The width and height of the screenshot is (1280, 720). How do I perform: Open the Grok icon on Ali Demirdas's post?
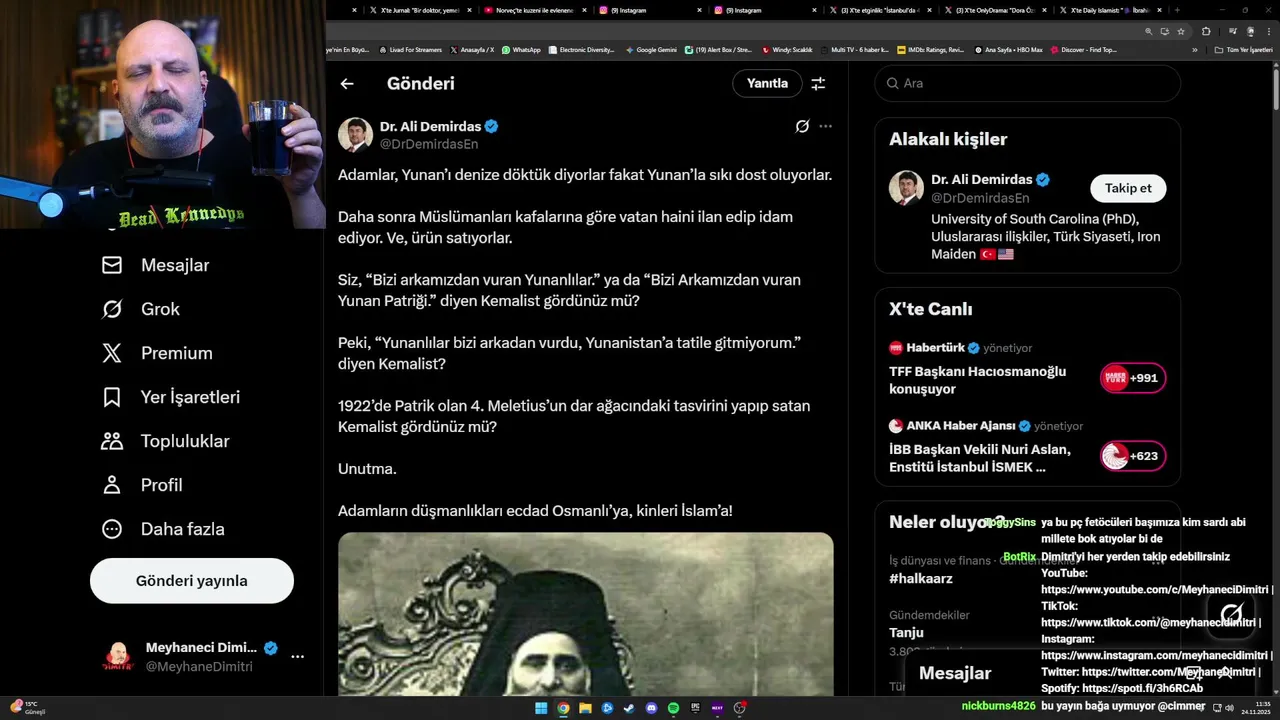[x=802, y=126]
